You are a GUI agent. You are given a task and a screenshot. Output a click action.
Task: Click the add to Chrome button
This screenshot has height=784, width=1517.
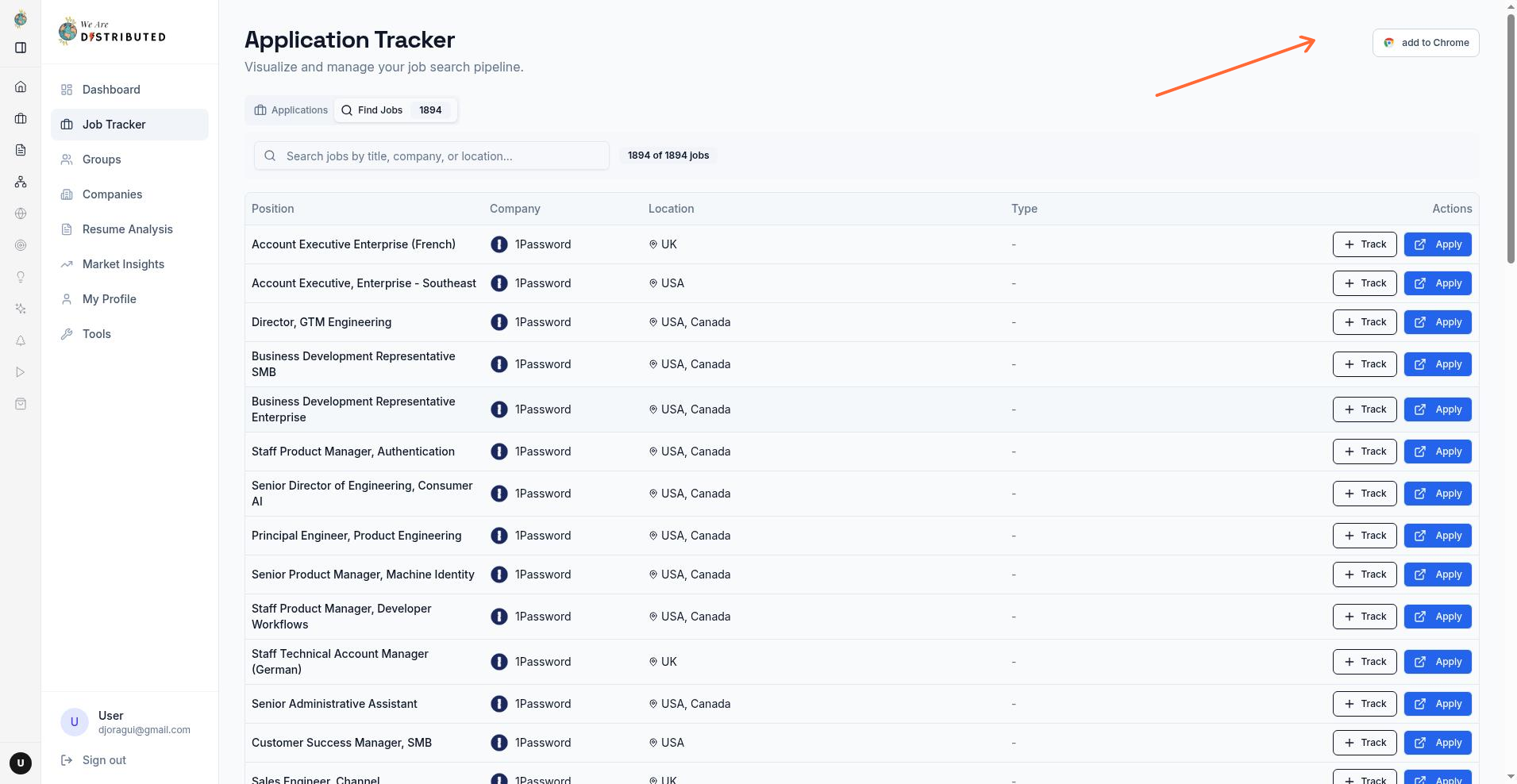click(x=1426, y=43)
